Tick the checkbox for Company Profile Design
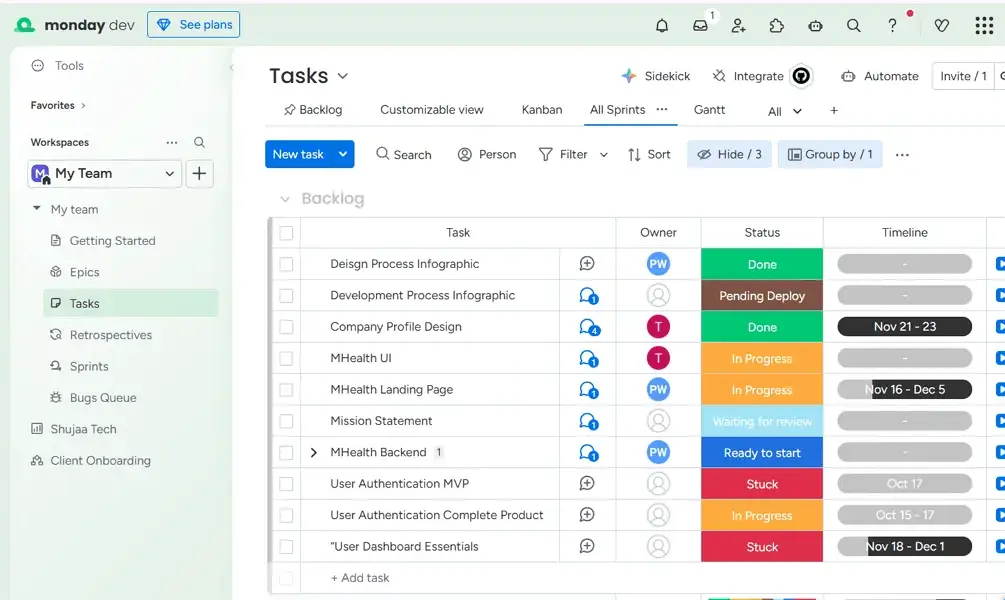1005x600 pixels. (287, 326)
